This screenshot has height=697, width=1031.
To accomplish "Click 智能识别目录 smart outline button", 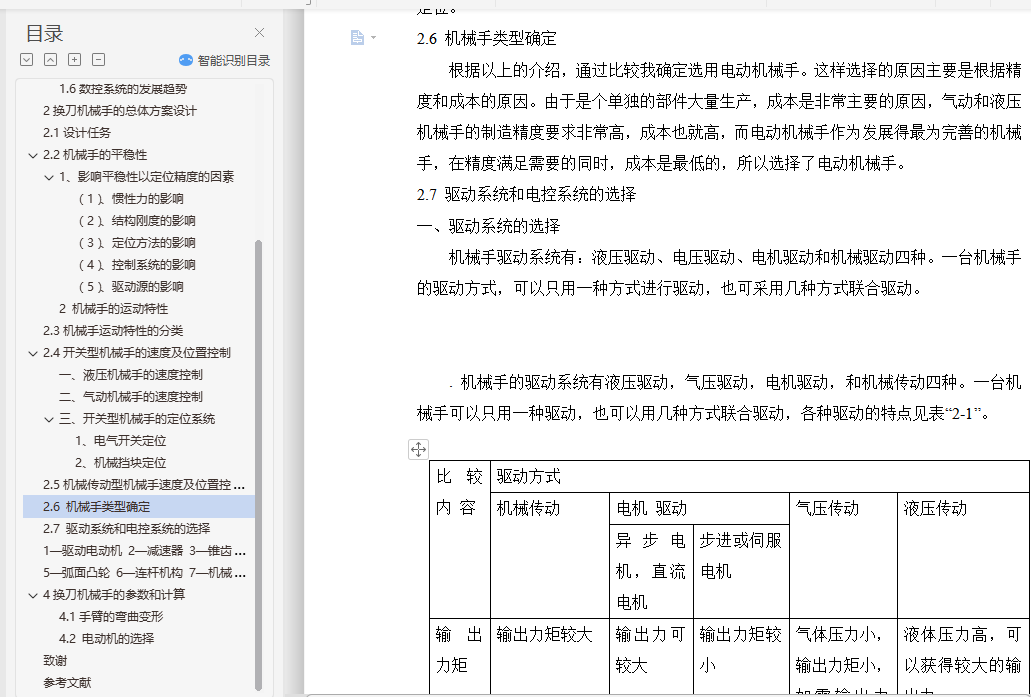I will 225,60.
